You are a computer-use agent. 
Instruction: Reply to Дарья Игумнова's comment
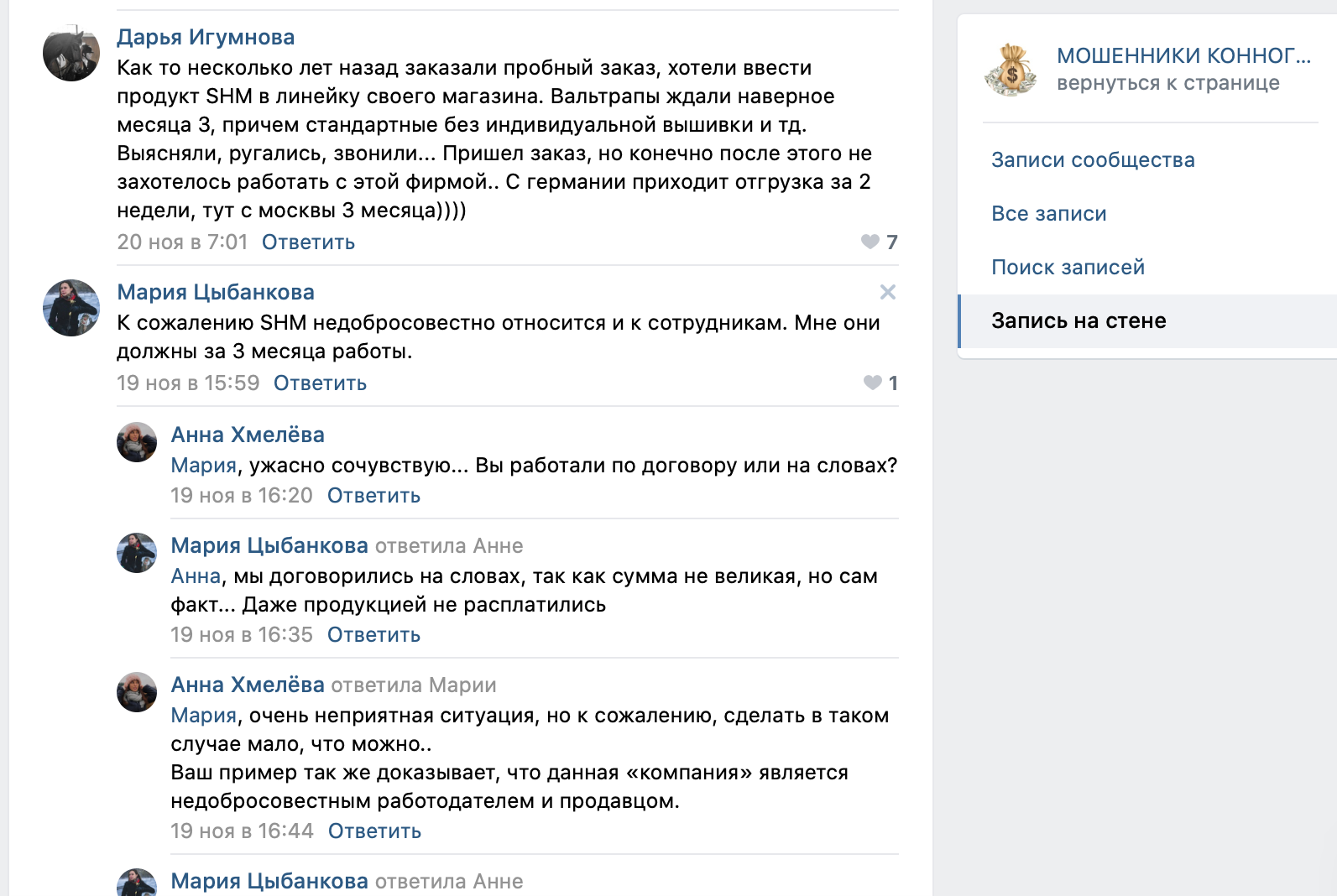[x=308, y=242]
